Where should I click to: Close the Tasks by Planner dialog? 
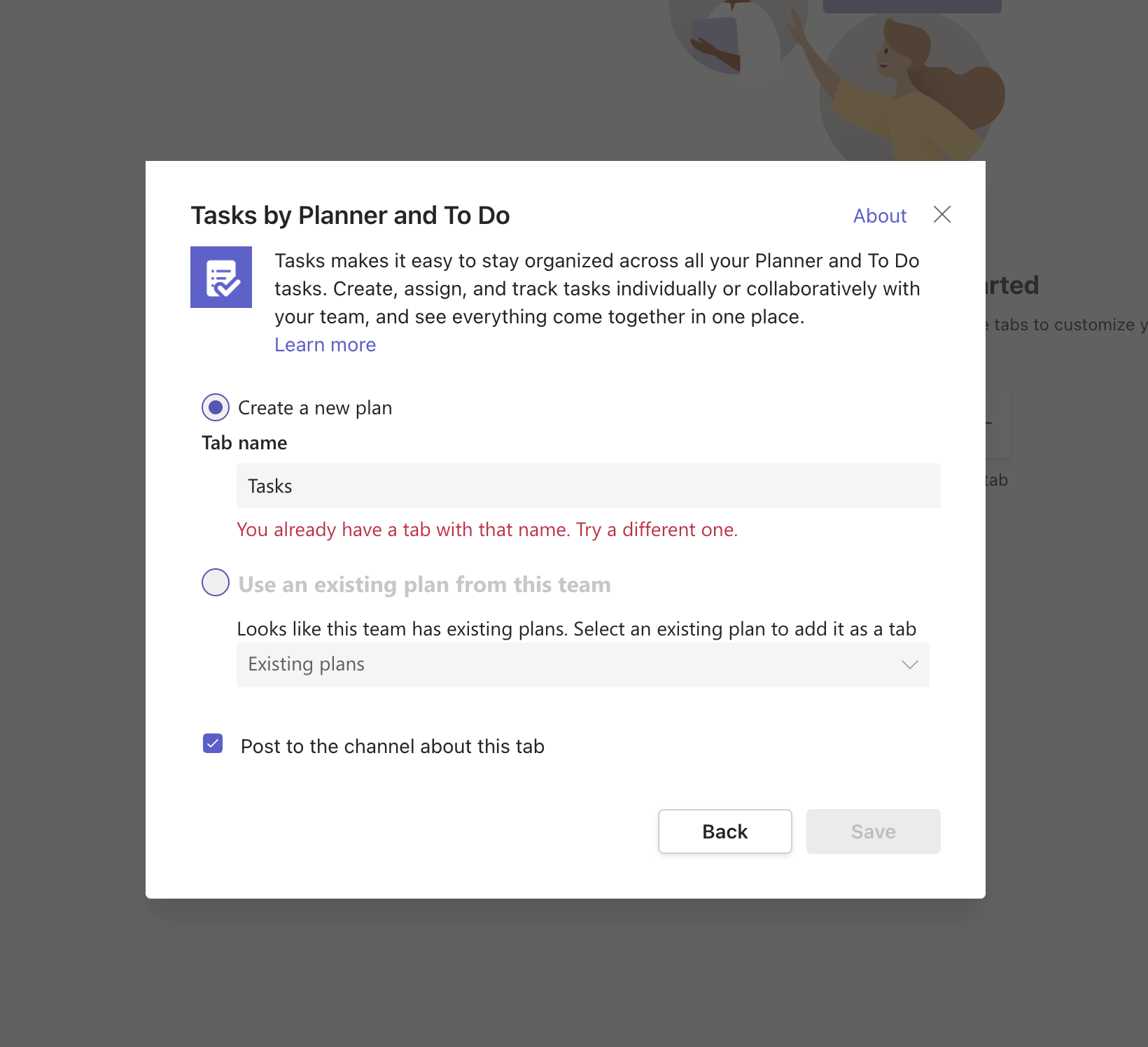(x=942, y=214)
